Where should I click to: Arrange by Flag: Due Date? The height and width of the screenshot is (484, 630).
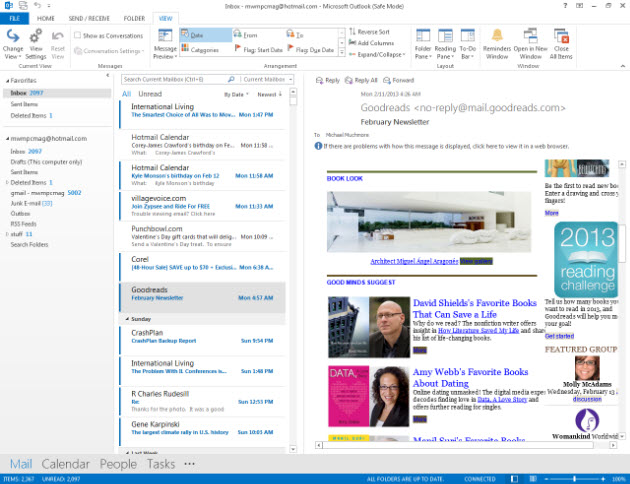coord(311,49)
